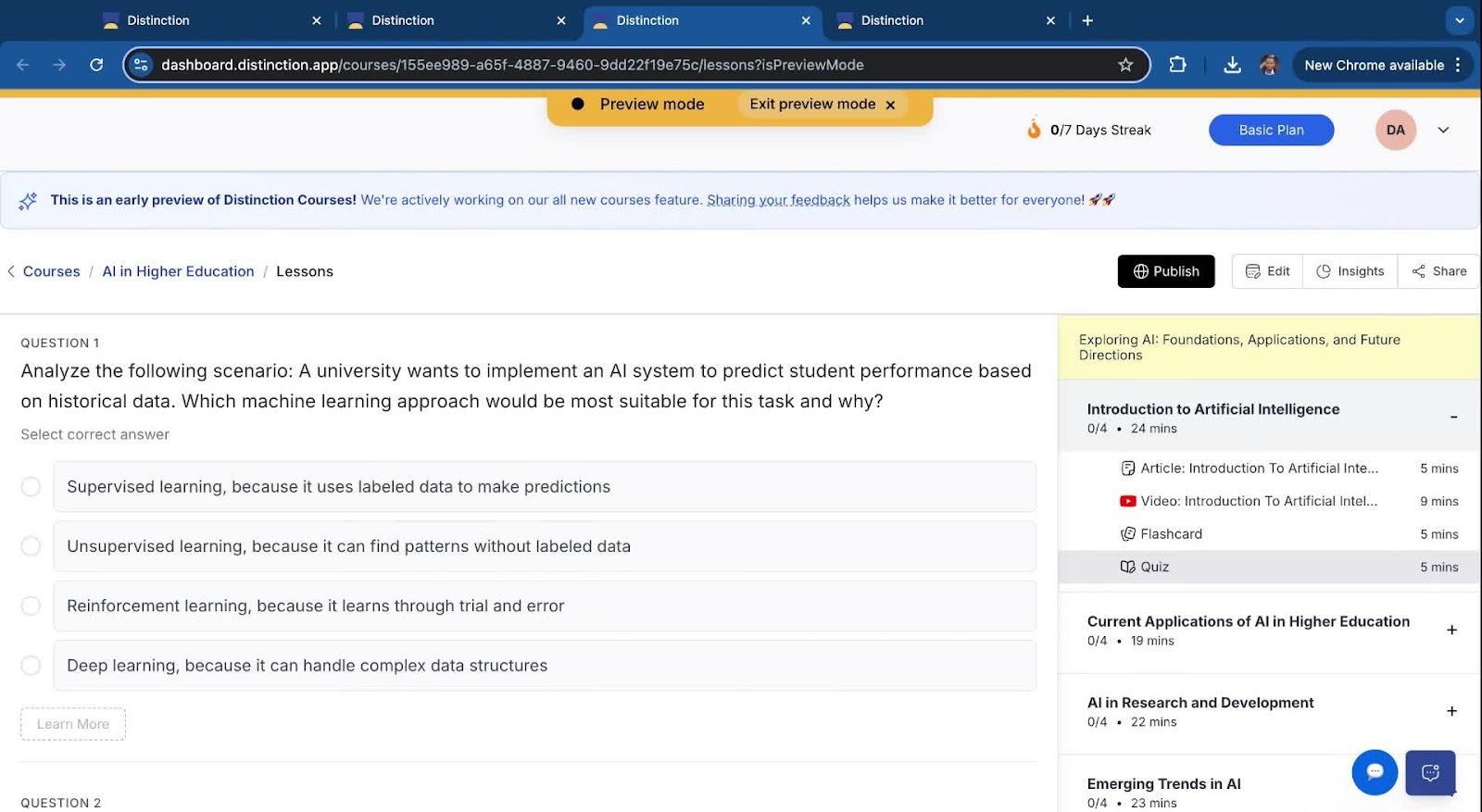Click the chat bubble support icon

1374,771
